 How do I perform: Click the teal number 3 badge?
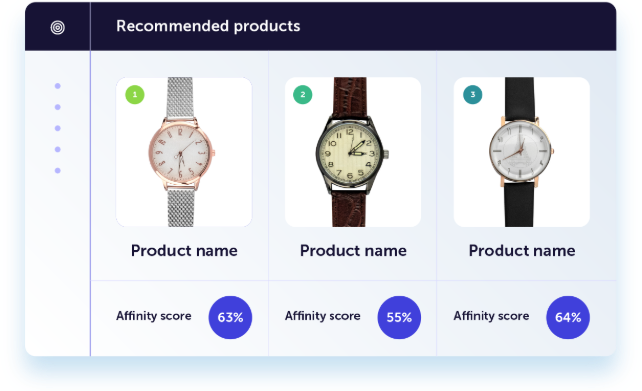pyautogui.click(x=472, y=95)
